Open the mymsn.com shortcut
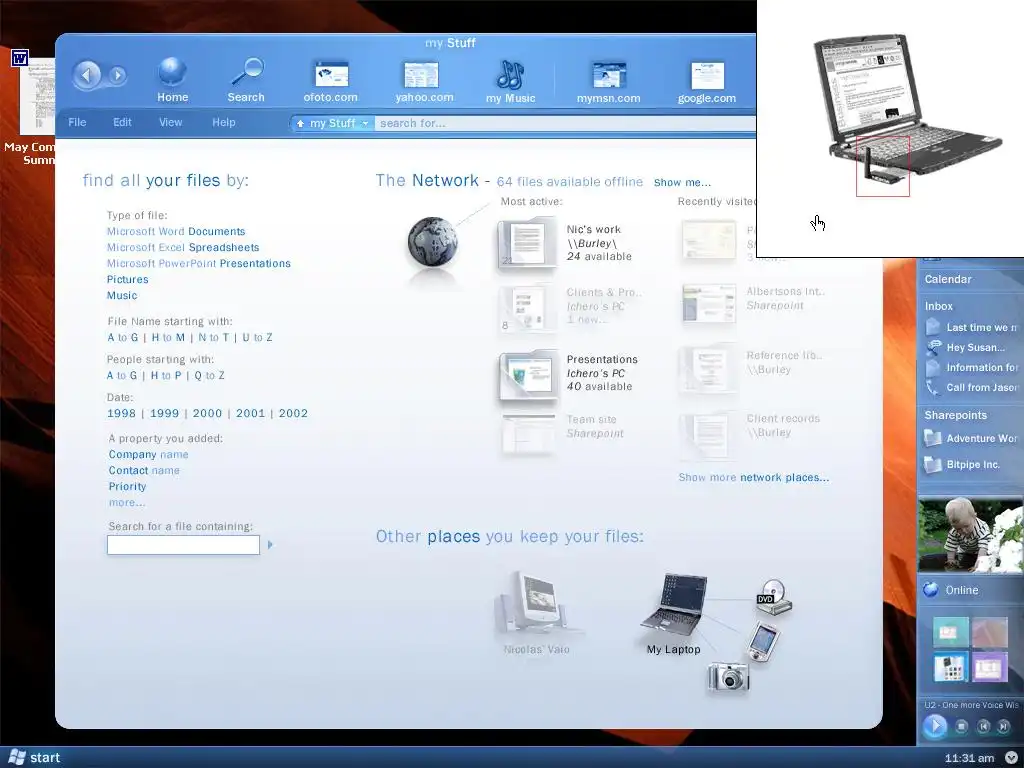This screenshot has height=768, width=1024. coord(609,82)
